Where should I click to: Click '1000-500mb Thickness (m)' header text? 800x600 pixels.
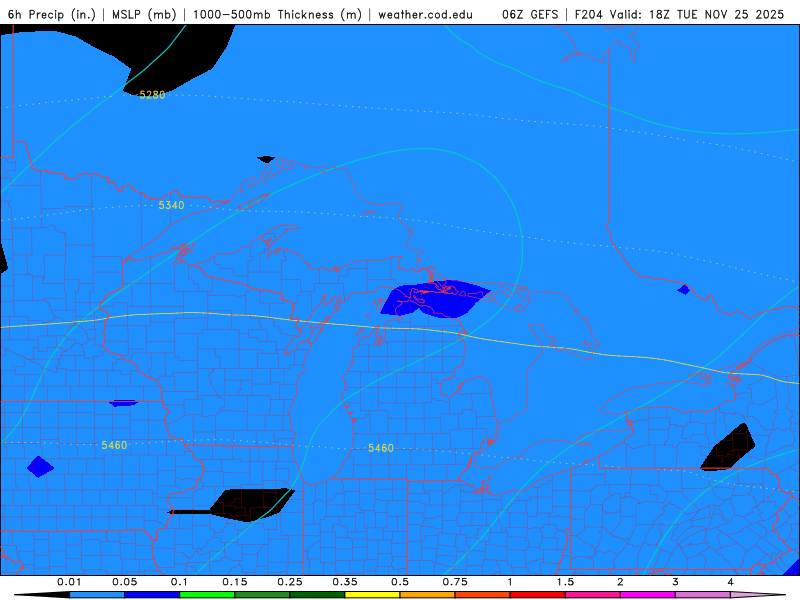[x=277, y=14]
